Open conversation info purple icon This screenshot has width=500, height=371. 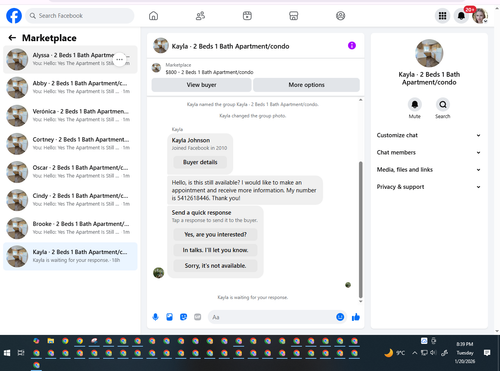tap(352, 45)
